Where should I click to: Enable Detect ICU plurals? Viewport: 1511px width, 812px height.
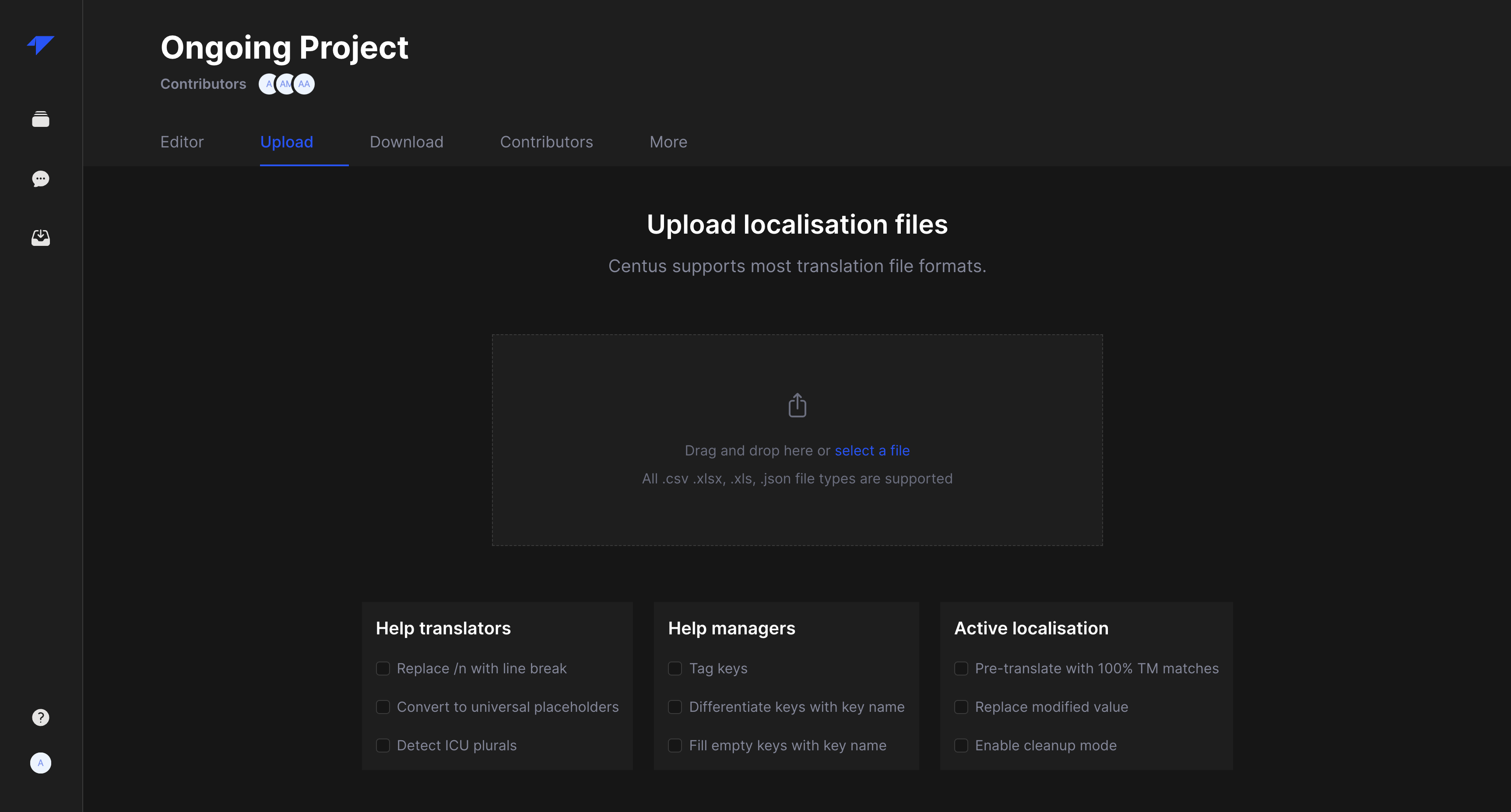tap(383, 745)
